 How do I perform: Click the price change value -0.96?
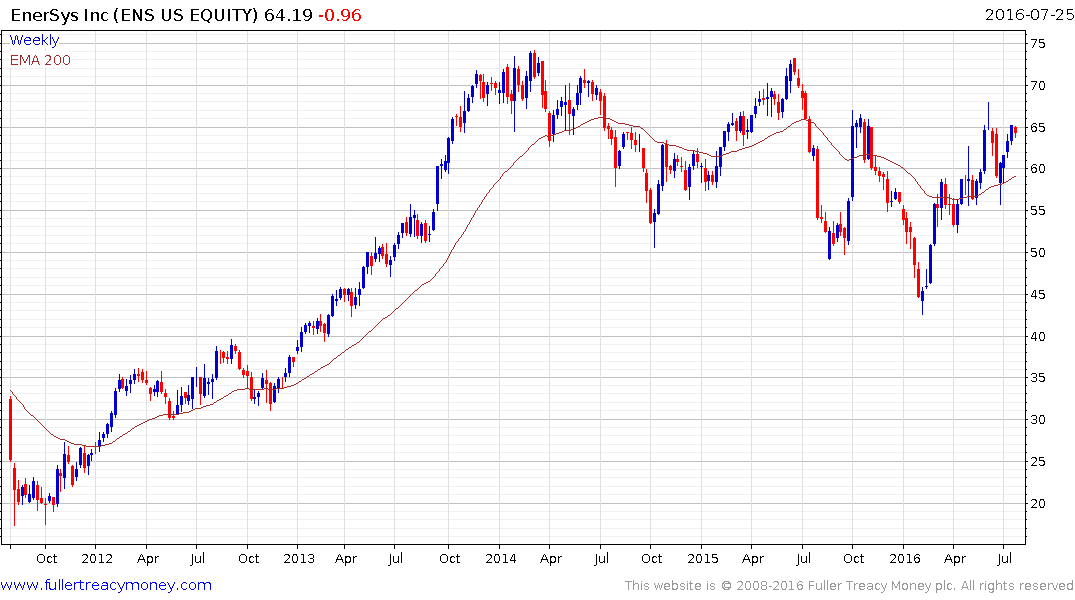point(339,15)
